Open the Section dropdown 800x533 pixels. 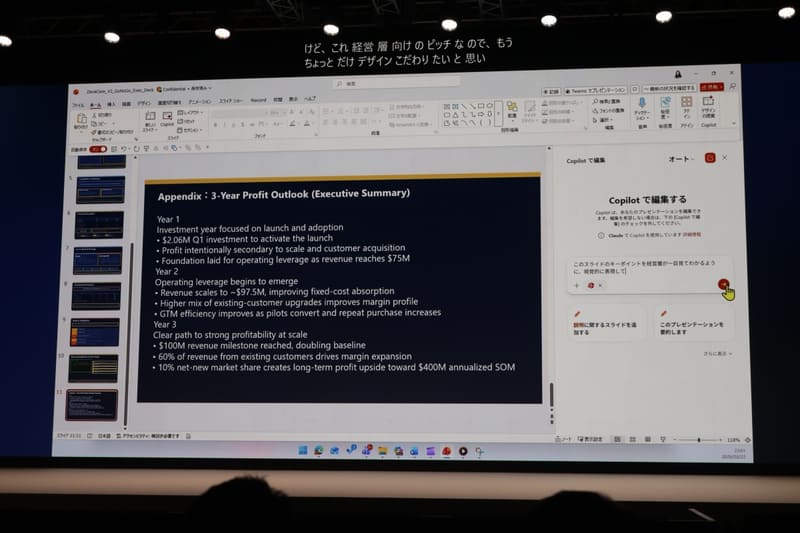tap(189, 130)
